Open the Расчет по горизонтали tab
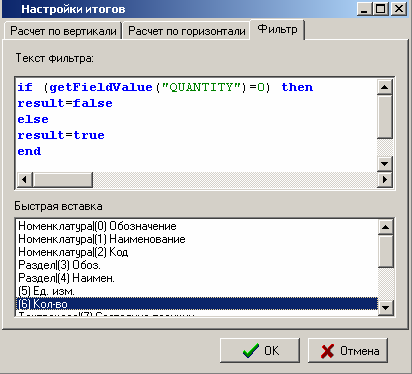Viewport: 412px width, 374px height. (186, 31)
